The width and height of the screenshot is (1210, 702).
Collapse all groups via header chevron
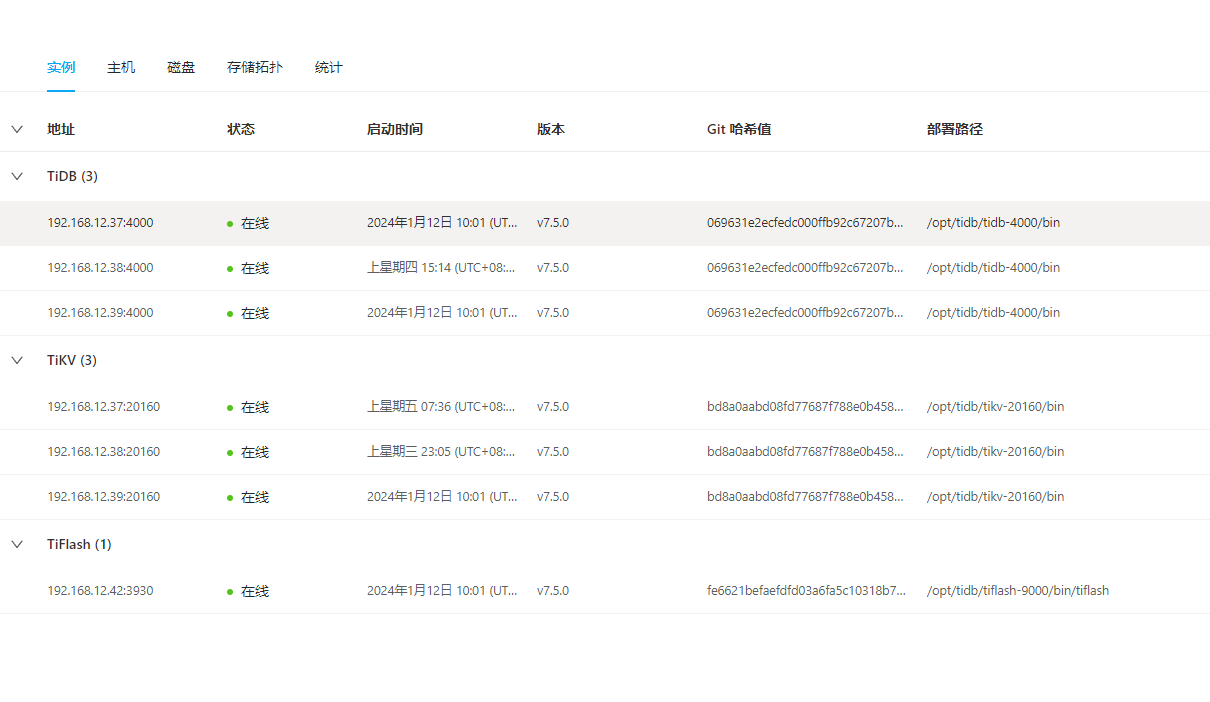point(17,129)
